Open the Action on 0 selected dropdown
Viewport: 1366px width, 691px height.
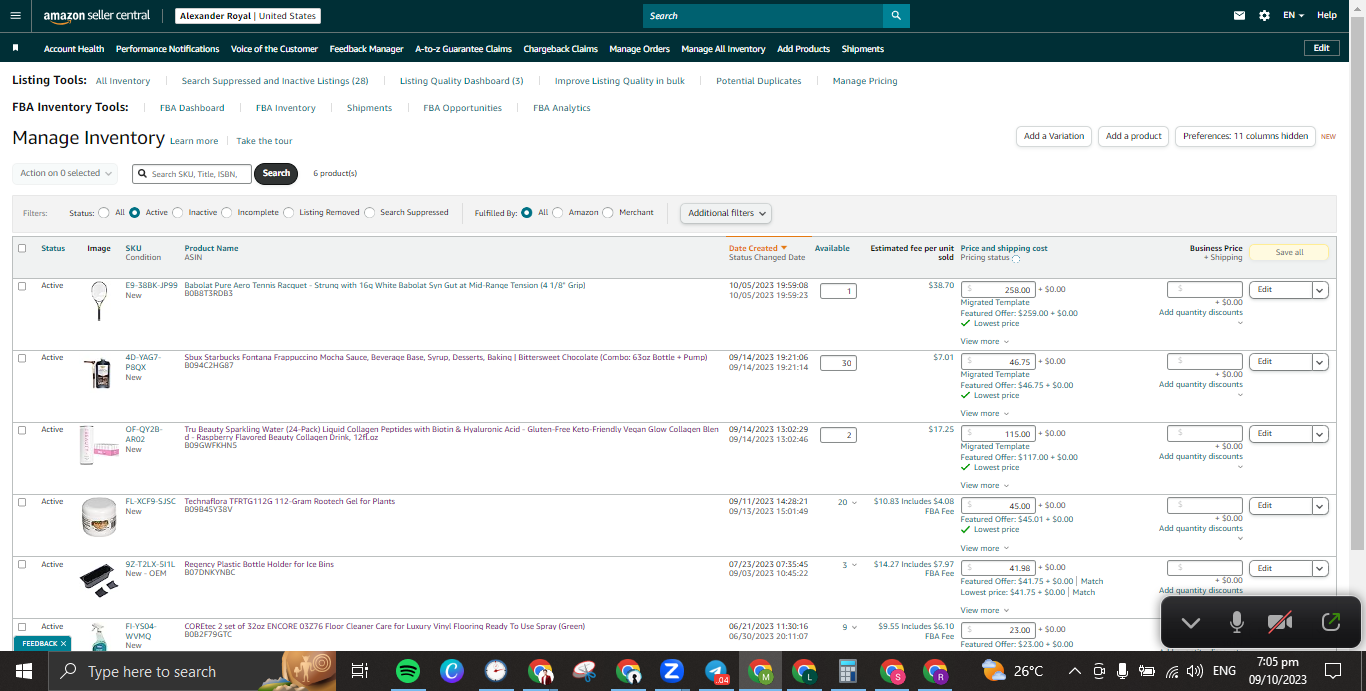[65, 173]
